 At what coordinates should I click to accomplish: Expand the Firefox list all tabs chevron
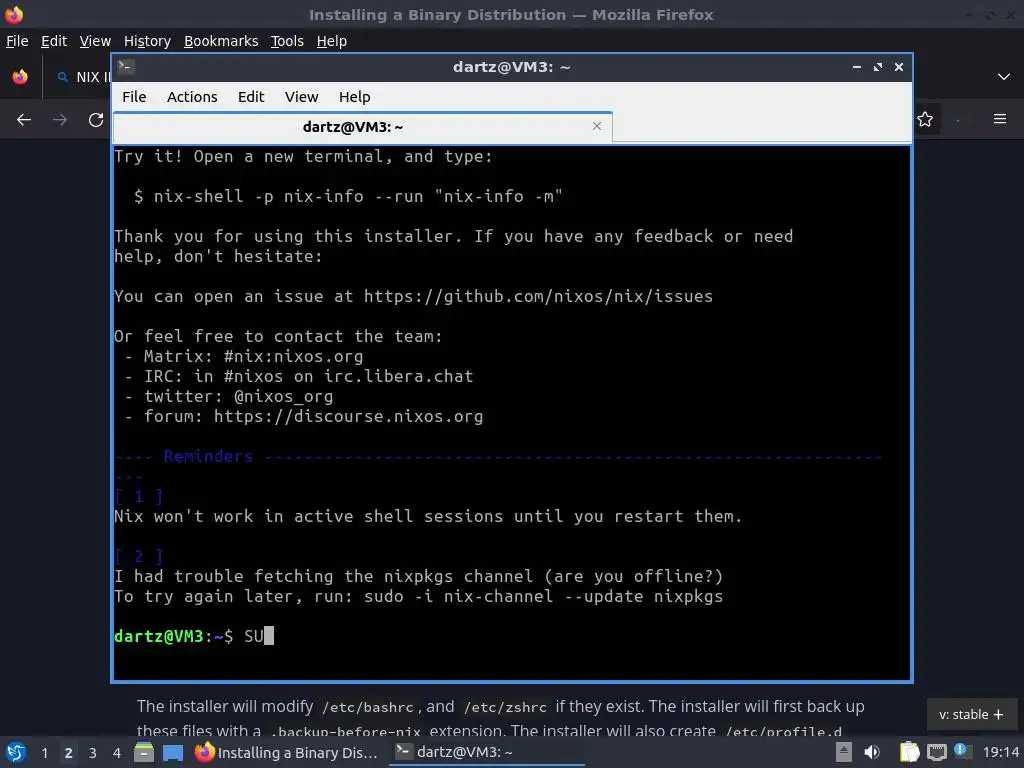click(x=1004, y=77)
